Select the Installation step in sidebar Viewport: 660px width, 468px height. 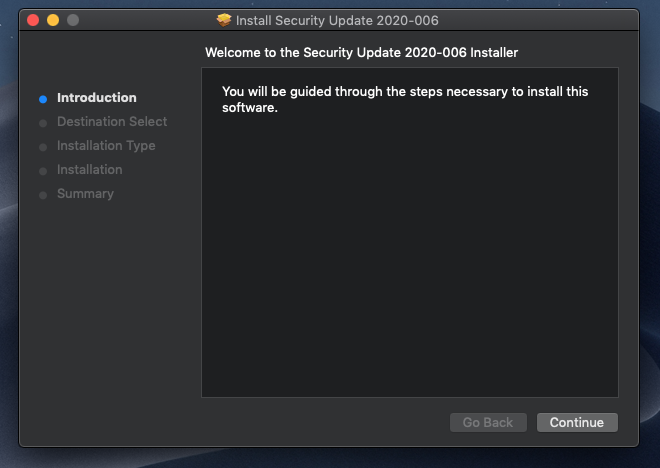coord(90,170)
